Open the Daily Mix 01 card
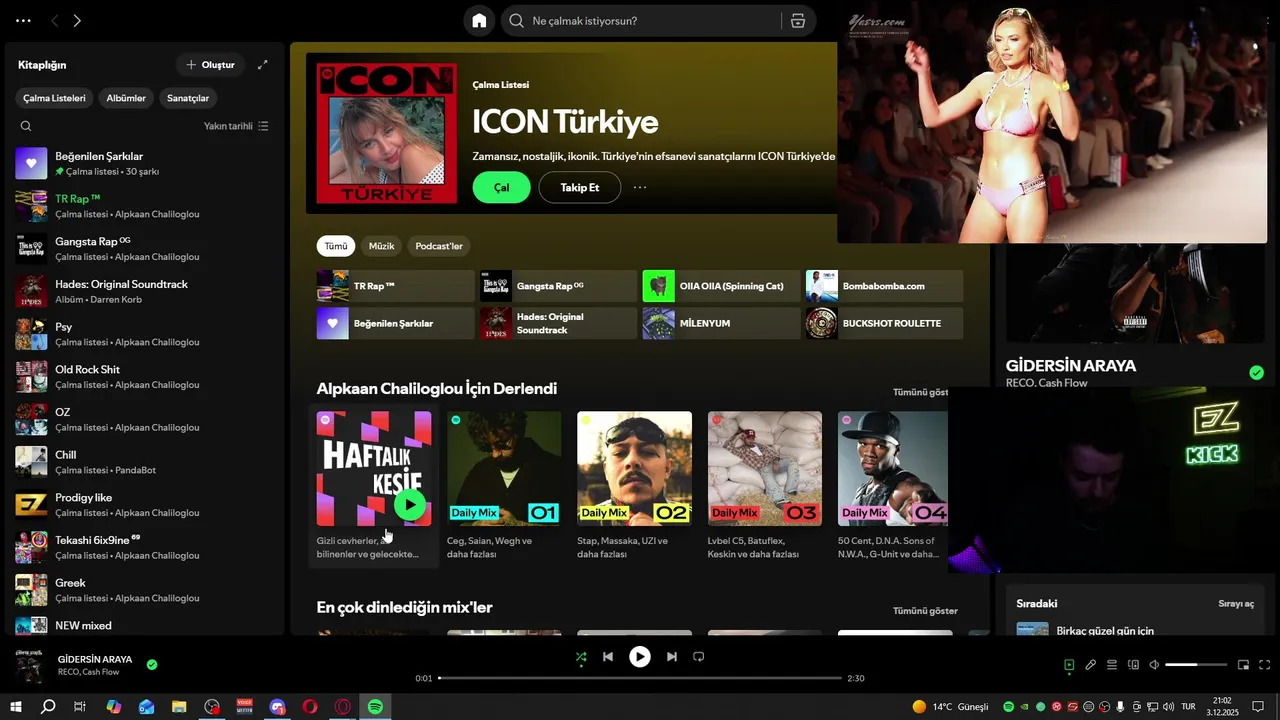Image resolution: width=1280 pixels, height=720 pixels. pyautogui.click(x=504, y=487)
